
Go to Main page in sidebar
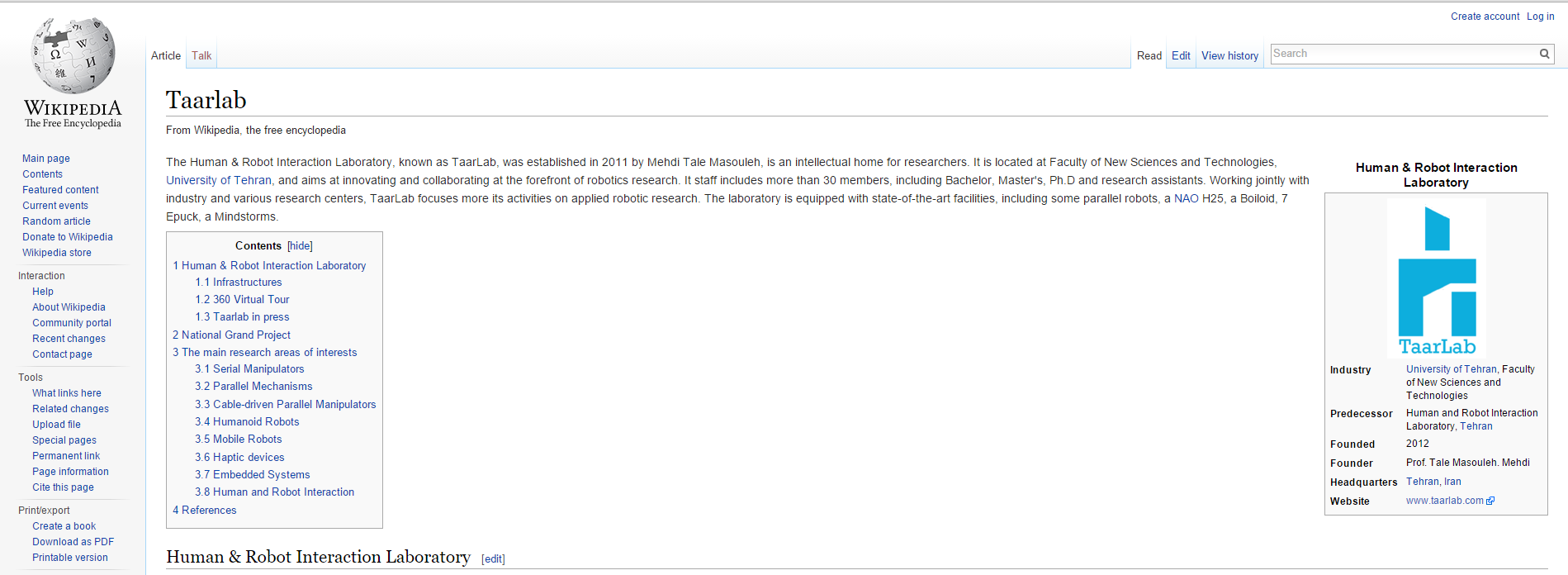(x=46, y=159)
